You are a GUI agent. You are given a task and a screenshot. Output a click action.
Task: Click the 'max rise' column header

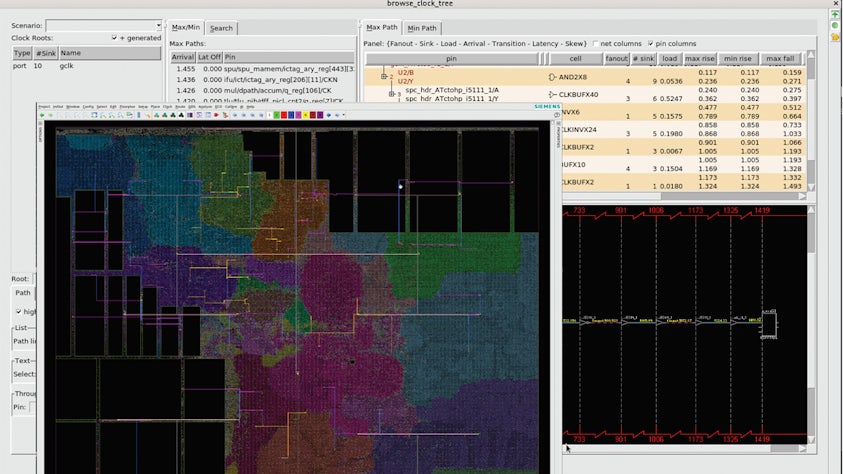(x=699, y=59)
